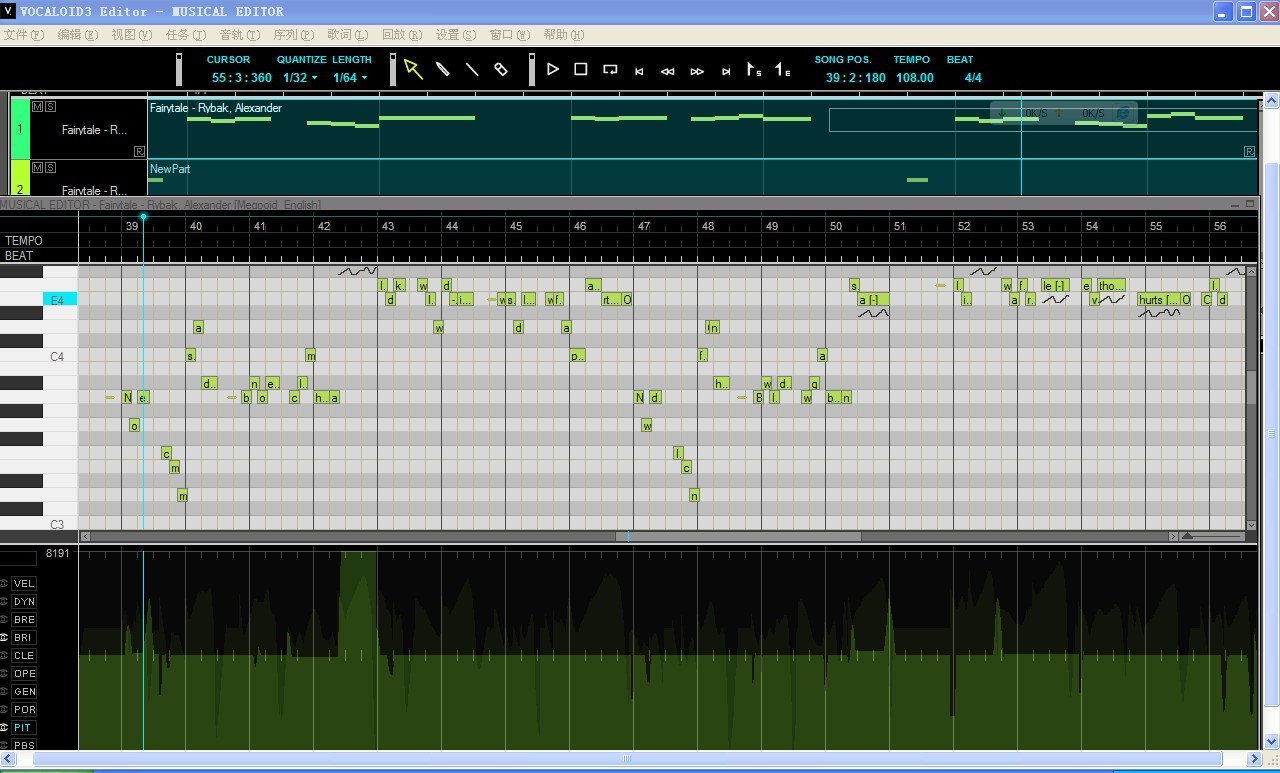Viewport: 1280px width, 773px height.
Task: Select the eraser tool
Action: [x=501, y=70]
